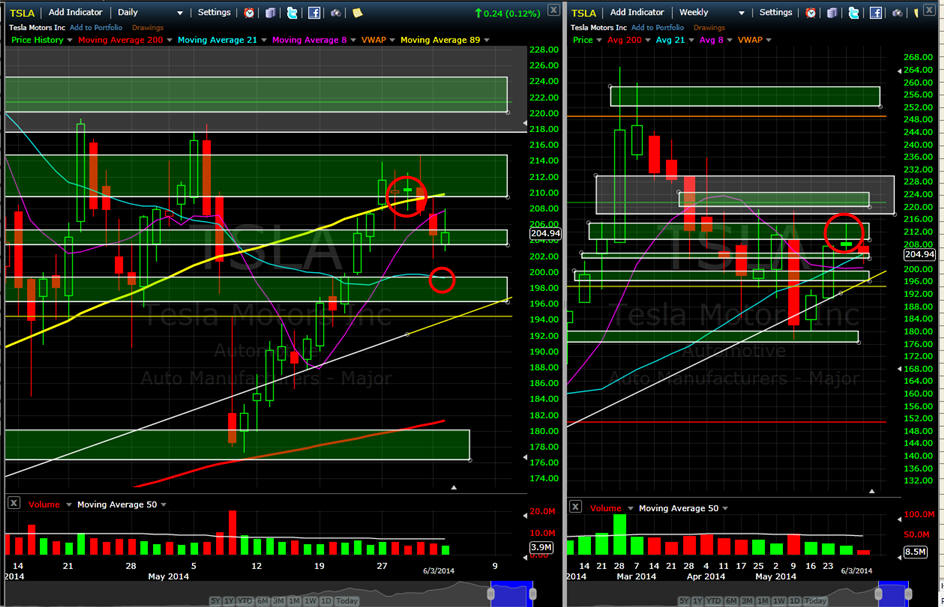The width and height of the screenshot is (944, 607).
Task: Click the stacked pages icon in Weekly chart toolbar
Action: click(x=833, y=12)
